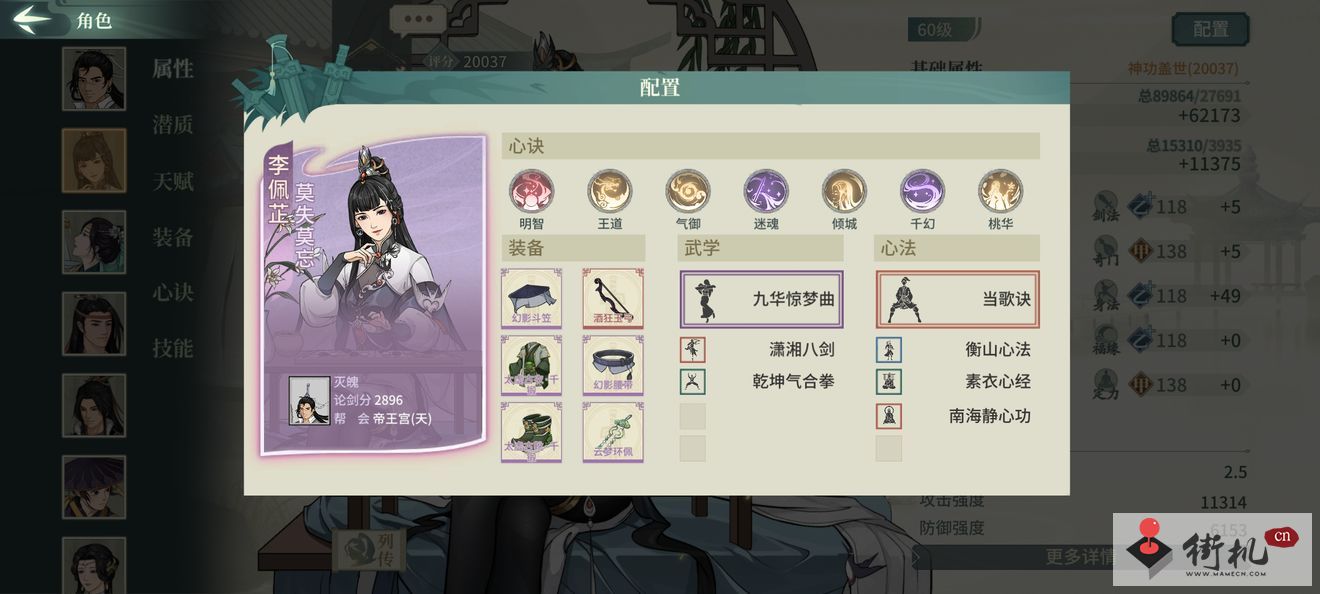Select the 当歌诀 inner art entry
This screenshot has width=1320, height=594.
point(958,299)
